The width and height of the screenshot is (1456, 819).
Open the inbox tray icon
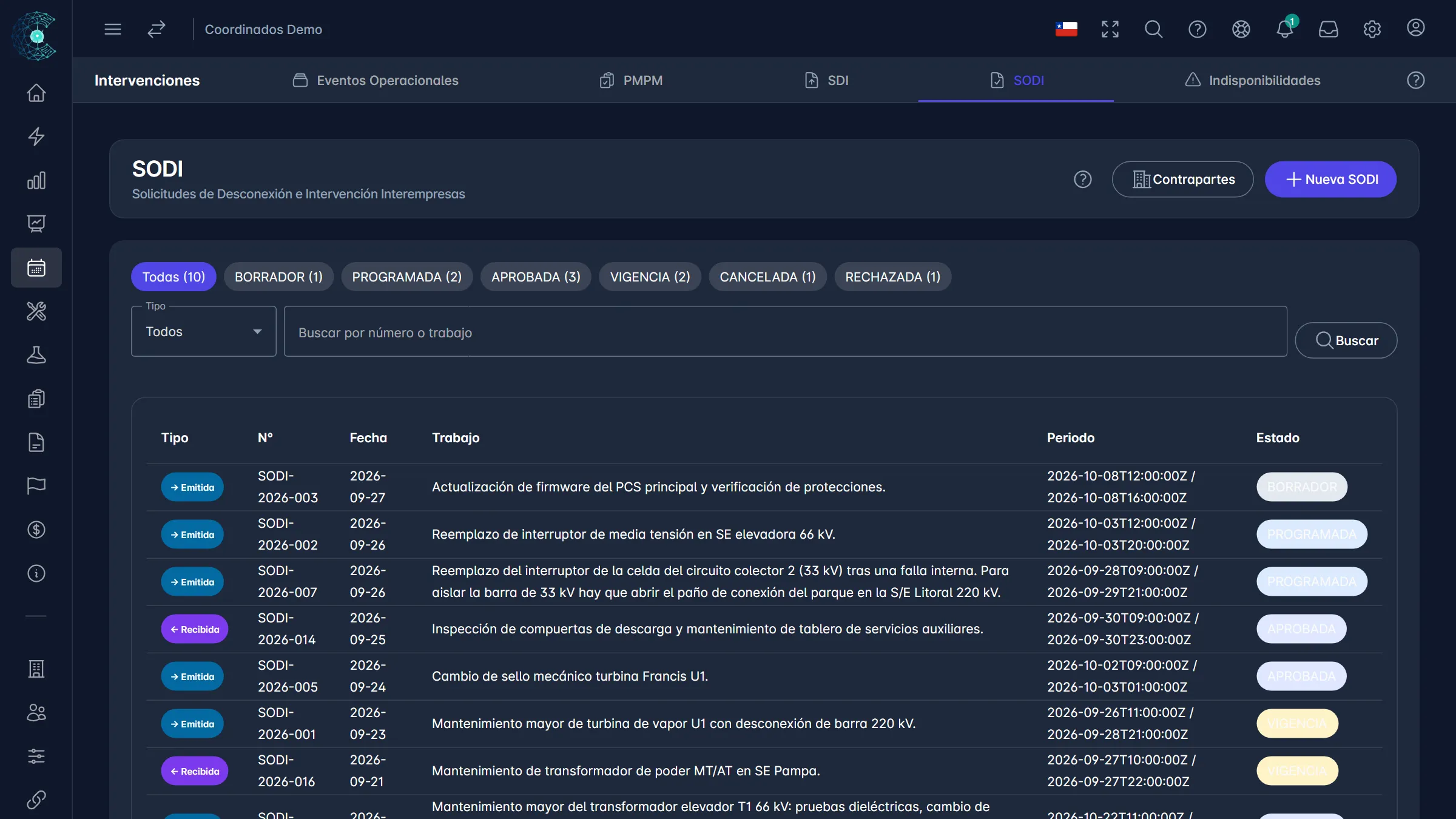[1328, 29]
